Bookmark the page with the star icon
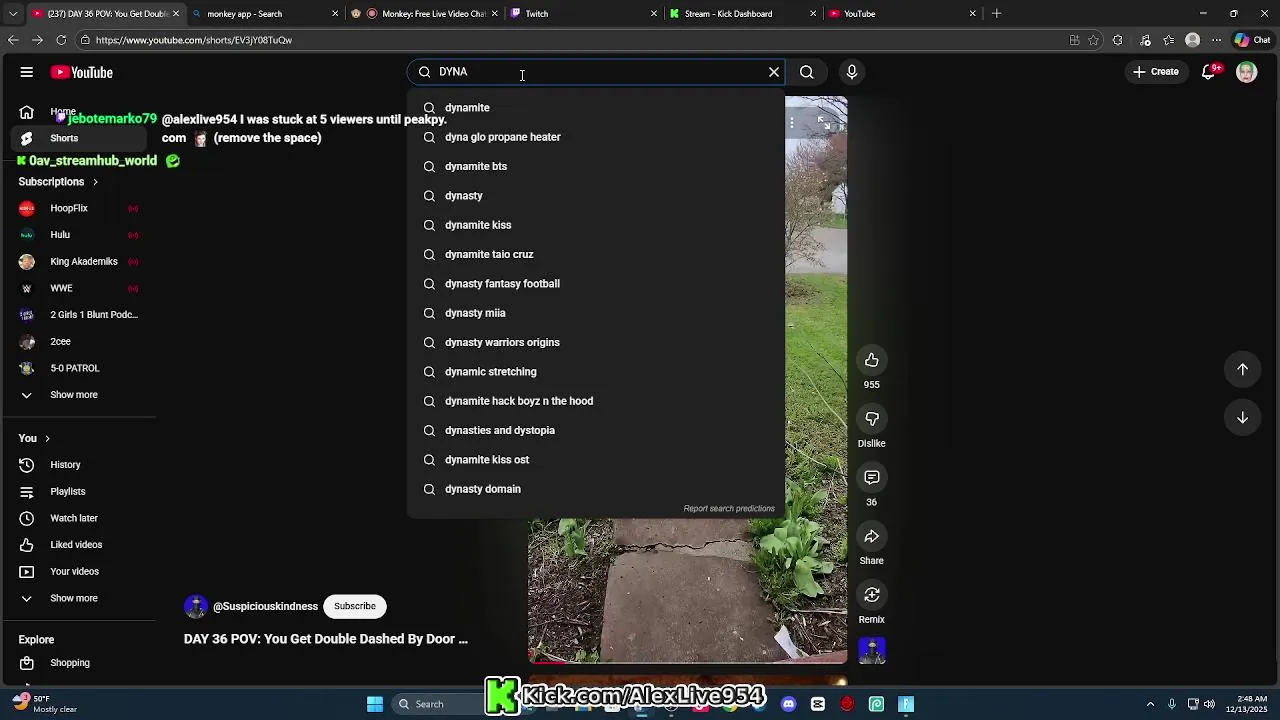1280x720 pixels. click(x=1094, y=40)
